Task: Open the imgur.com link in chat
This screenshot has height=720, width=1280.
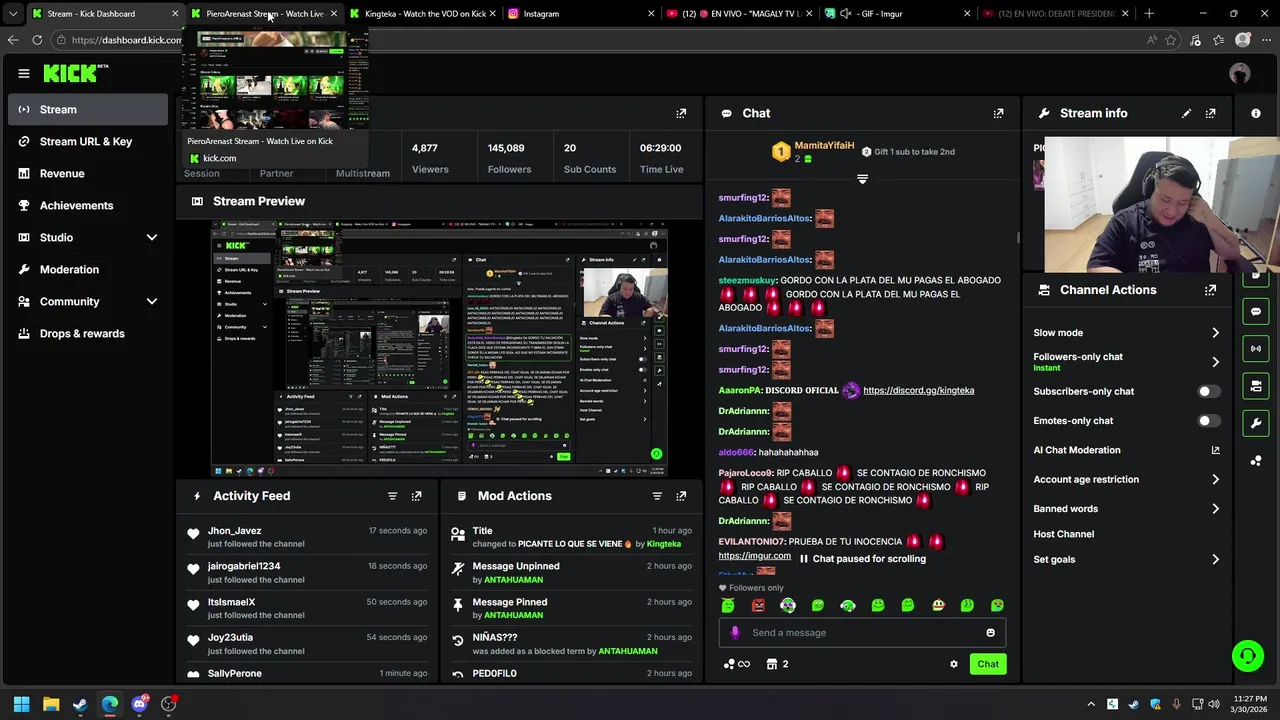Action: click(754, 556)
